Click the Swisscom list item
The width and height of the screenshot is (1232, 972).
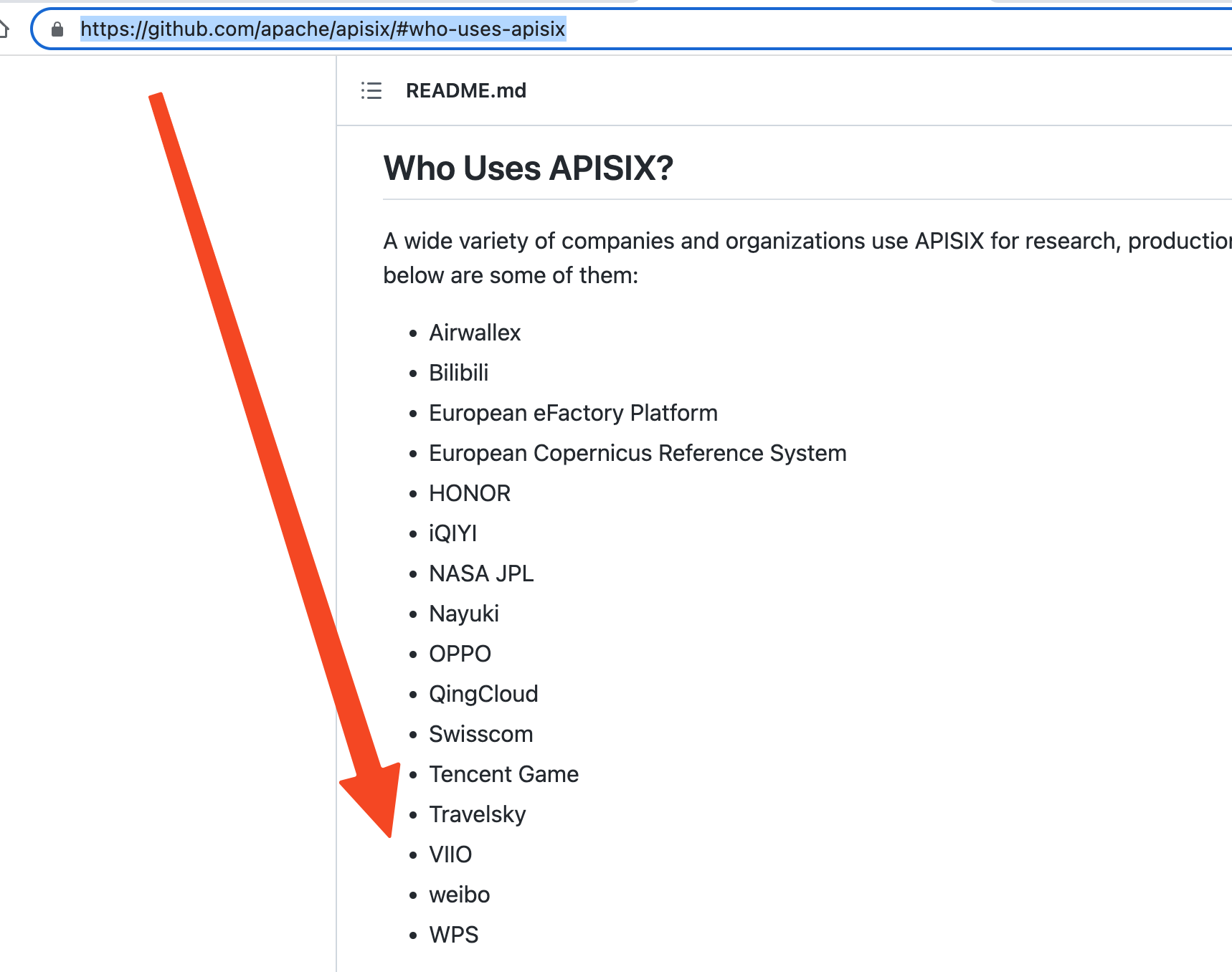pyautogui.click(x=480, y=733)
